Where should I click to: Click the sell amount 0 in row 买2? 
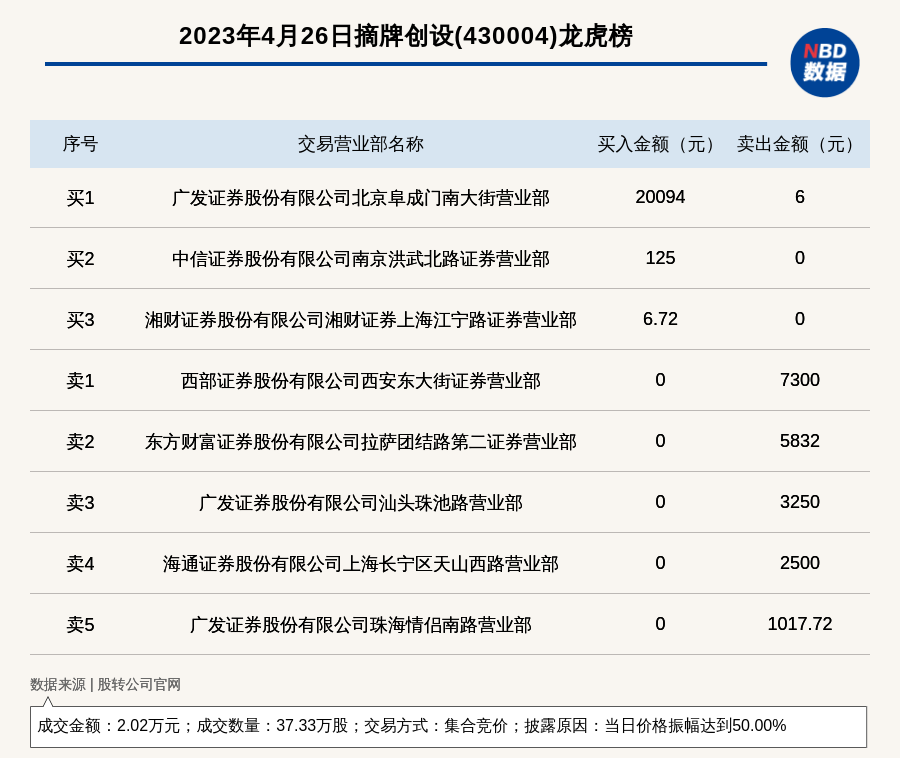800,258
